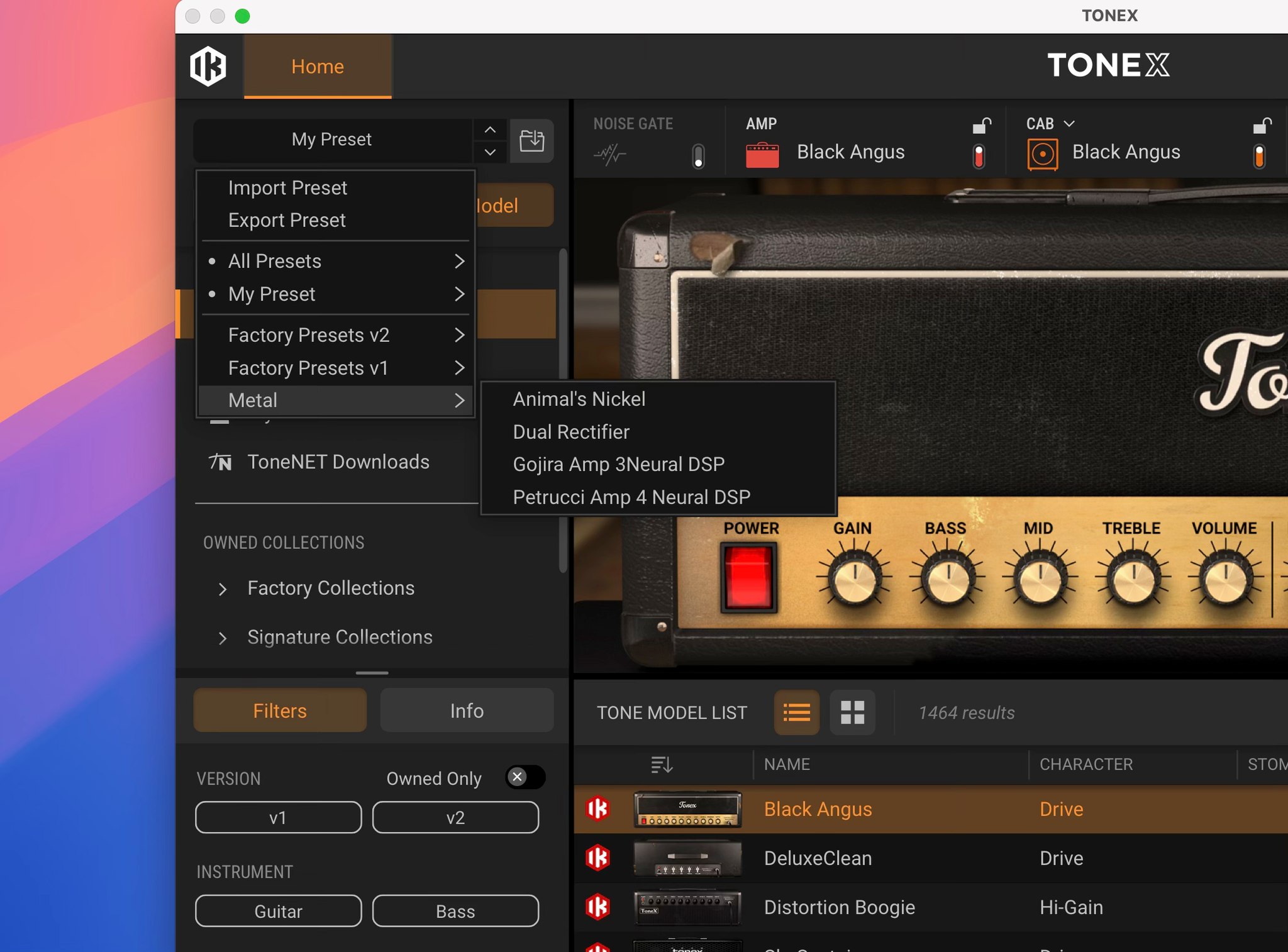Open the preset save/import folder icon
This screenshot has width=1288, height=952.
click(x=531, y=140)
